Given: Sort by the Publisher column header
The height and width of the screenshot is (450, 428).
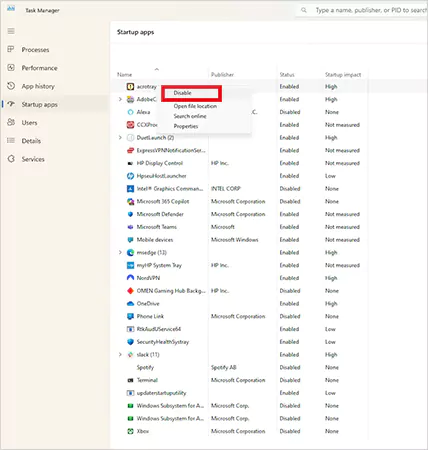Looking at the screenshot, I should [222, 75].
